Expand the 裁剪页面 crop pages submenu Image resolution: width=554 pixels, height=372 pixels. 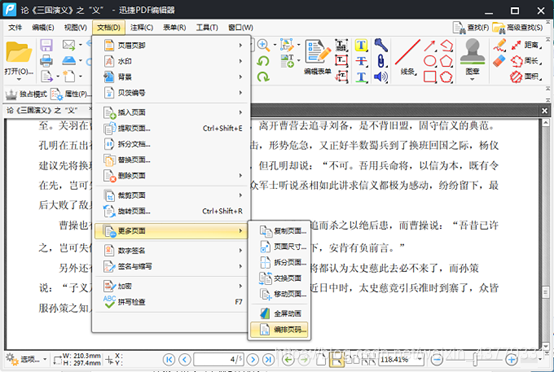[171, 195]
